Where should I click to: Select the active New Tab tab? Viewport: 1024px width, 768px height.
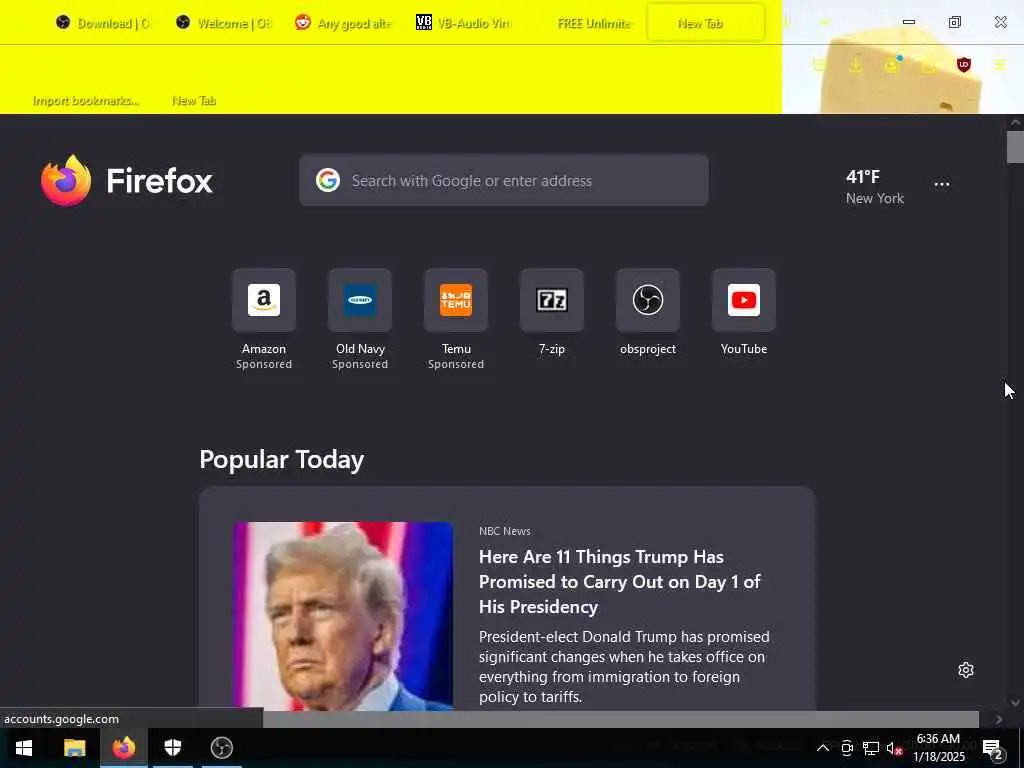[705, 23]
